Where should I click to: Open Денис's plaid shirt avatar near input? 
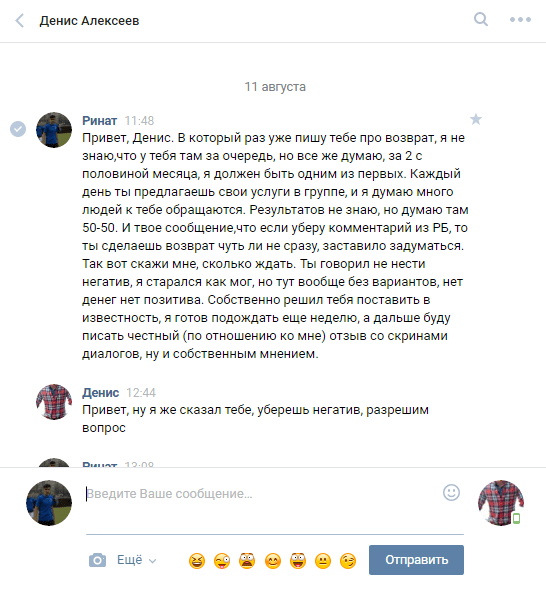point(500,503)
